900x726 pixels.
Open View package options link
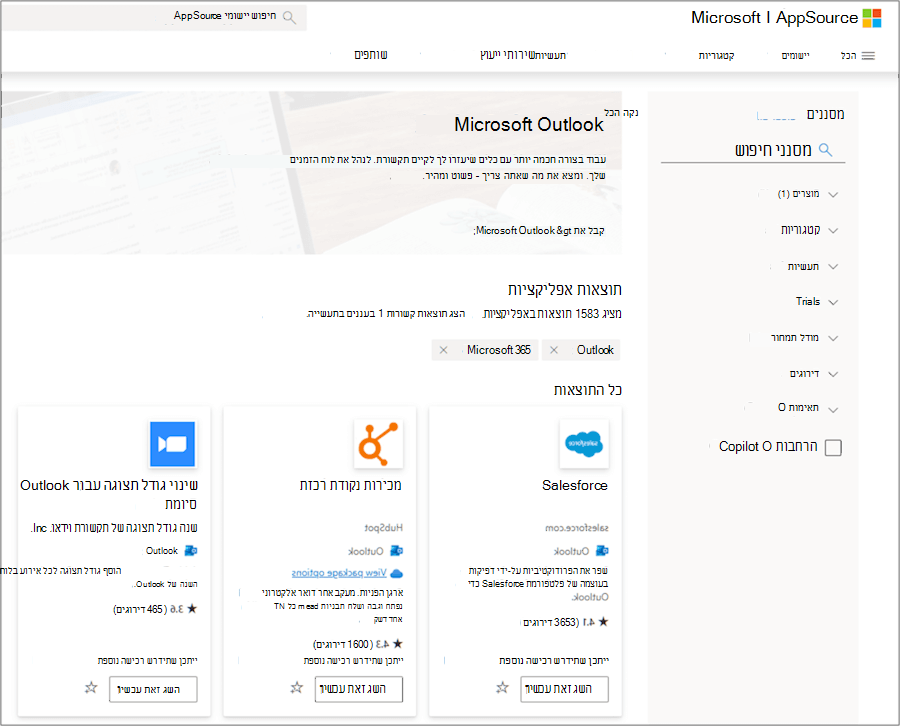click(x=339, y=573)
